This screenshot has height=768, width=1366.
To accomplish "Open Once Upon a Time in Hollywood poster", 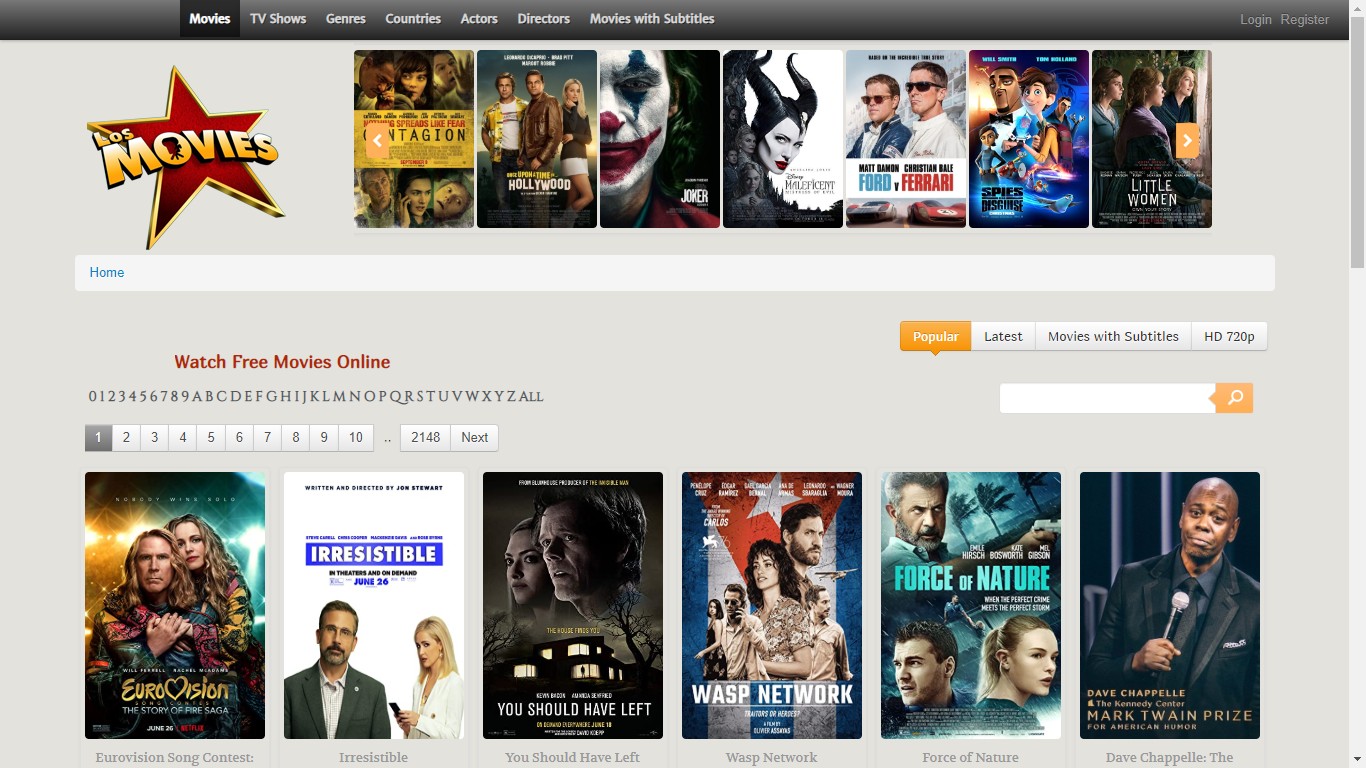I will pos(537,139).
